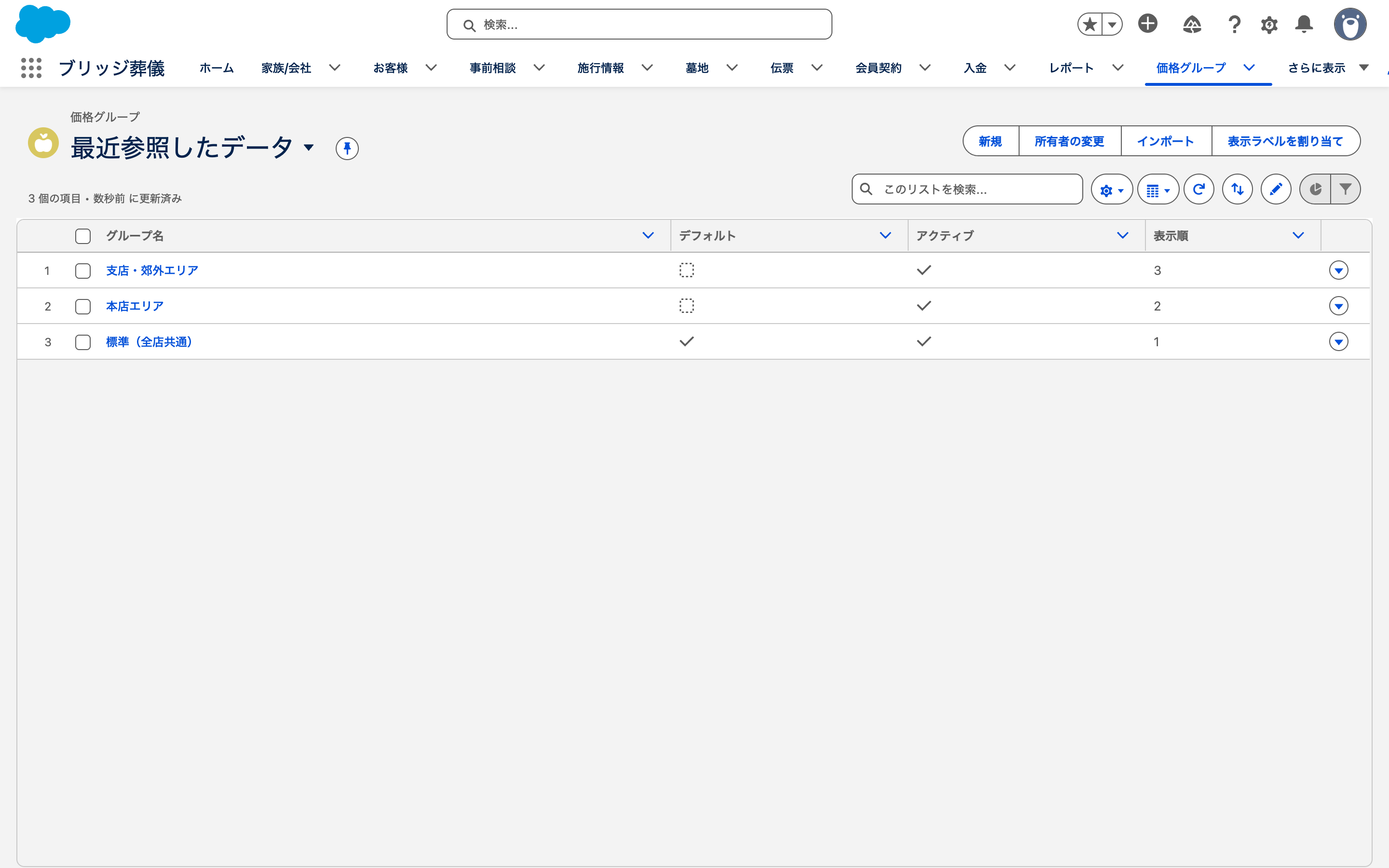Click the 新規 button
Screen dimensions: 1389x868
(990, 141)
